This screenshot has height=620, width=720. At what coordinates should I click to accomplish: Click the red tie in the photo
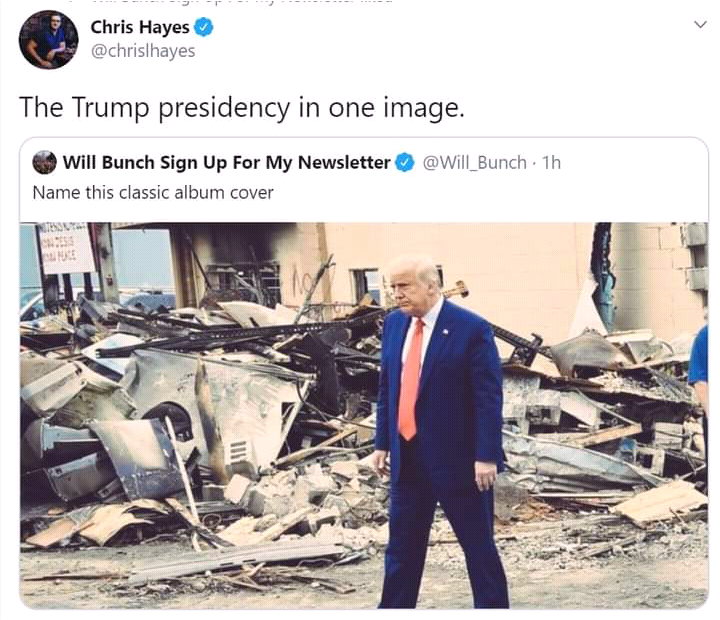[x=410, y=379]
